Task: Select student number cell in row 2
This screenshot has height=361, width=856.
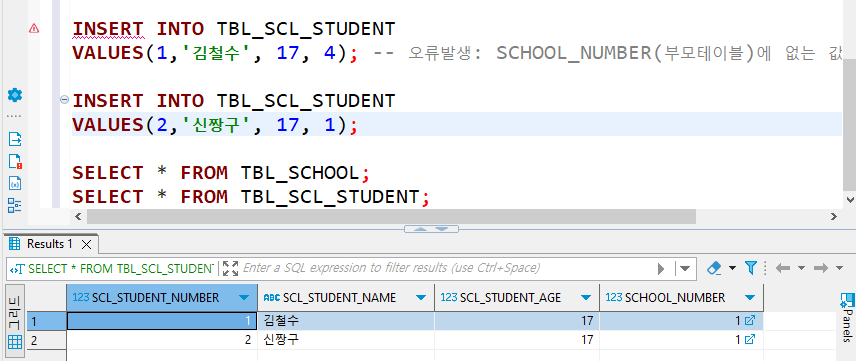Action: tap(162, 340)
